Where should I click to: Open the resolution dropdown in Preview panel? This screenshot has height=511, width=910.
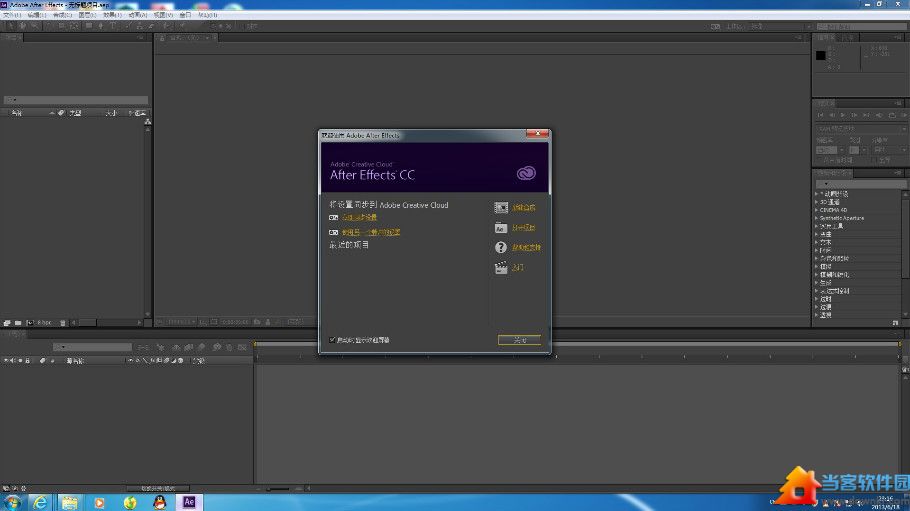889,149
